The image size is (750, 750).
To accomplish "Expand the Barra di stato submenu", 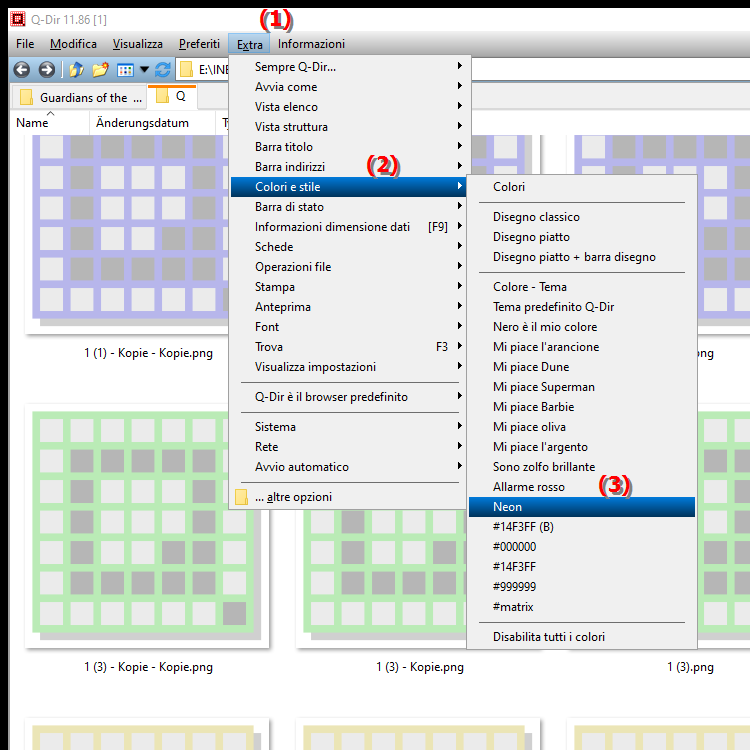I will [x=349, y=207].
